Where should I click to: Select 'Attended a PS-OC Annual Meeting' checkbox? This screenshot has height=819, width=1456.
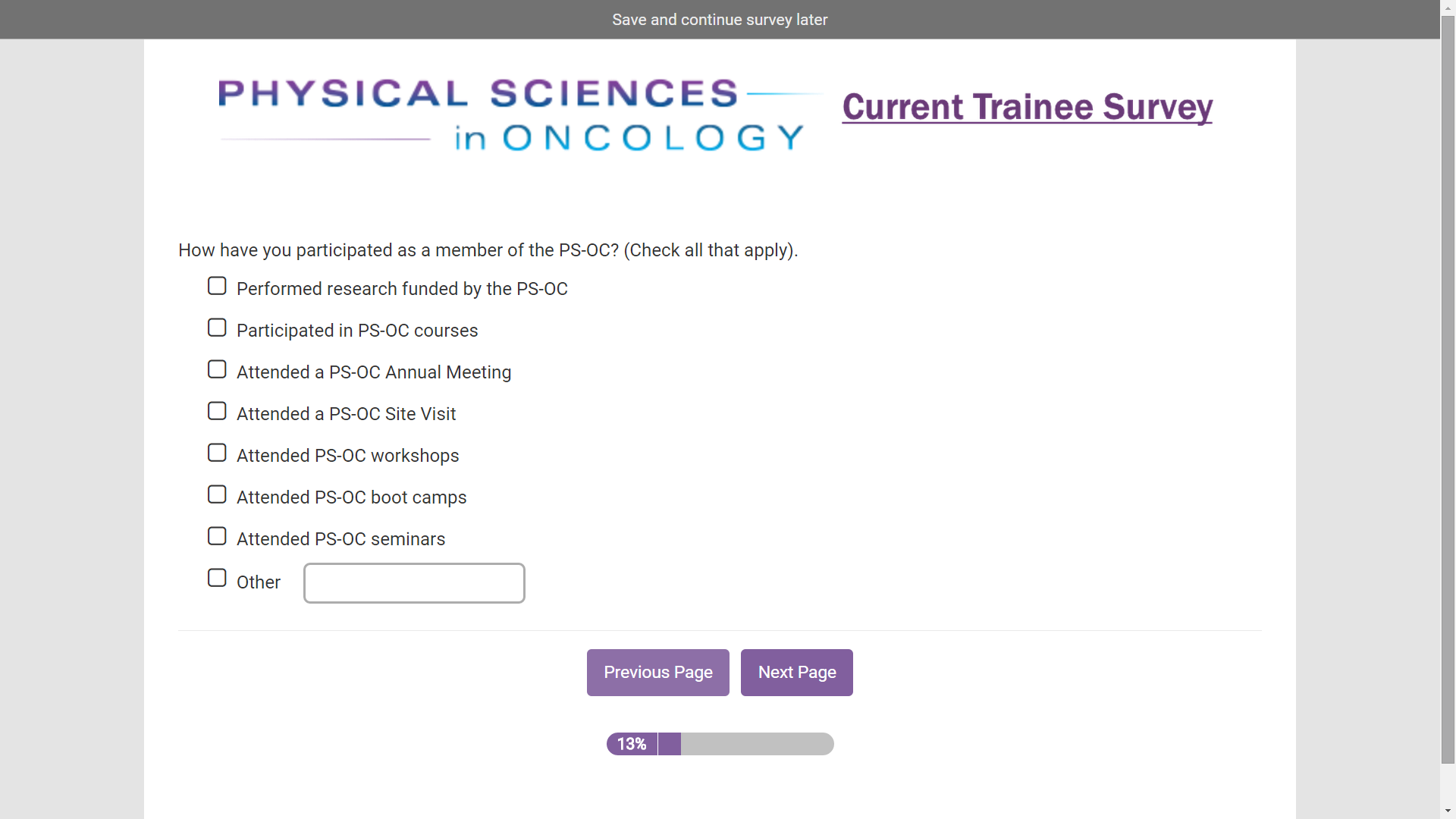pyautogui.click(x=217, y=369)
